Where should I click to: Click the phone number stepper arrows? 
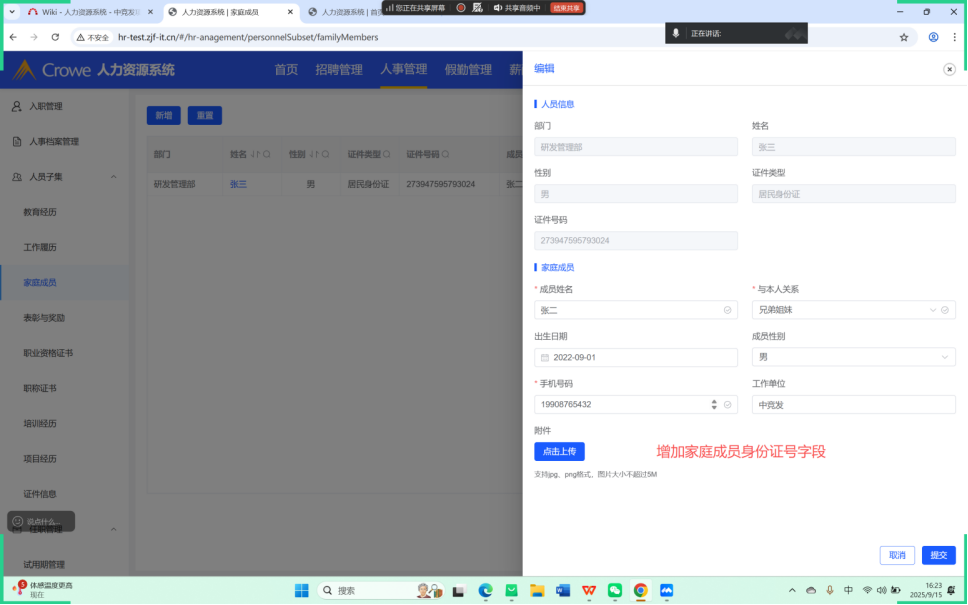click(x=714, y=405)
